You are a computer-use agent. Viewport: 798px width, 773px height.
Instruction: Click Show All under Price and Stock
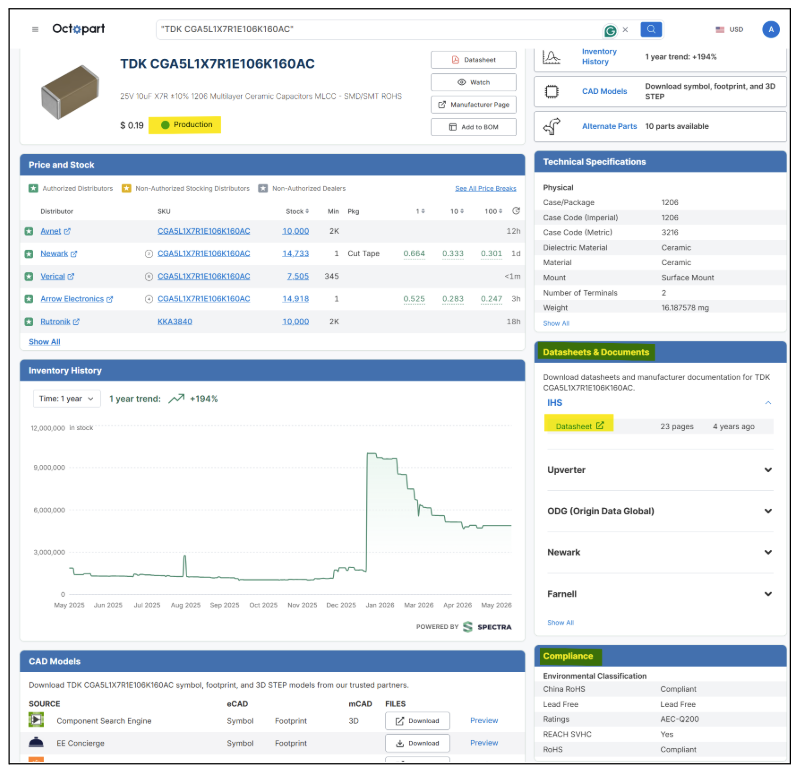click(44, 342)
